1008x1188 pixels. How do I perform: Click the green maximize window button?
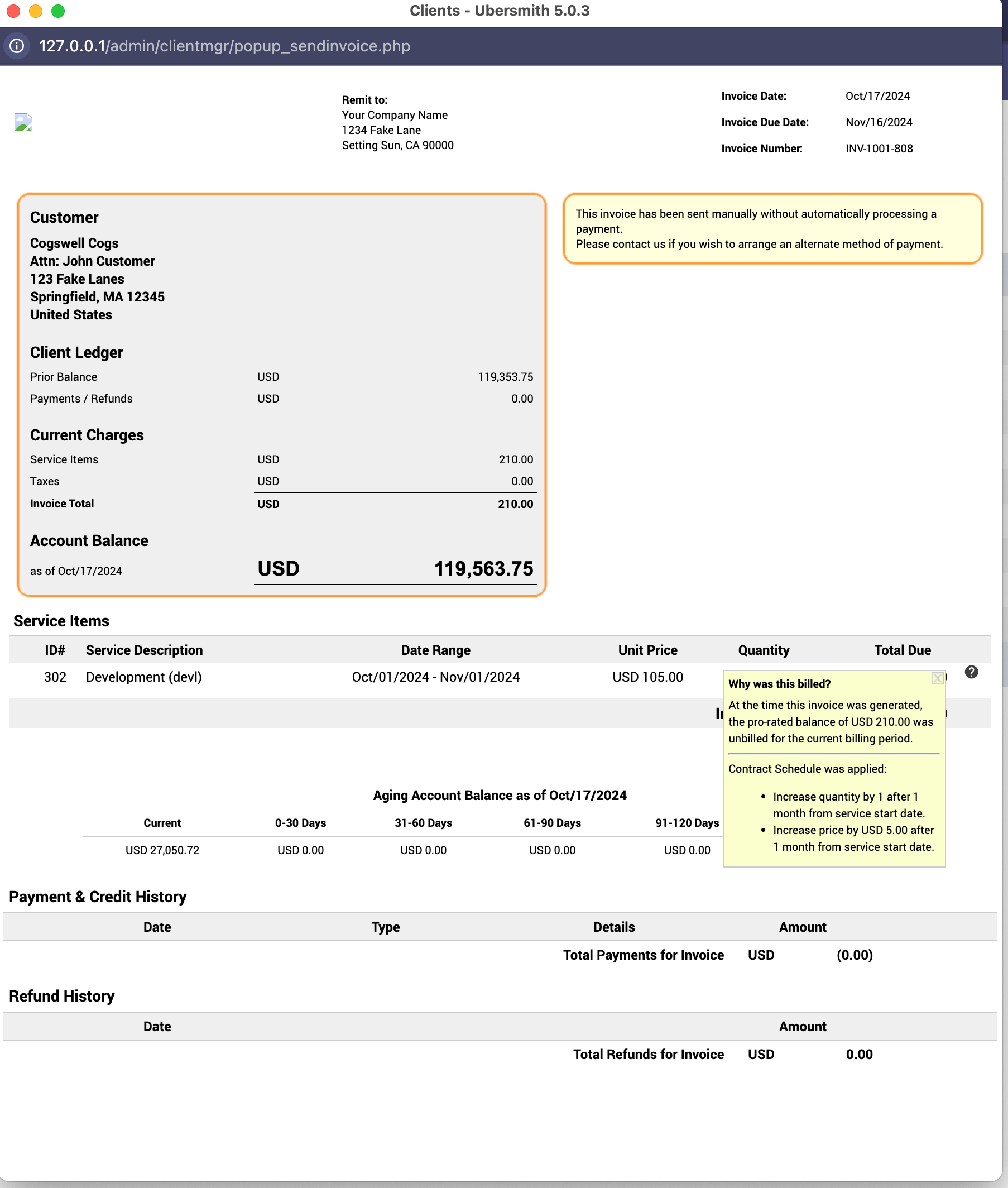point(58,11)
